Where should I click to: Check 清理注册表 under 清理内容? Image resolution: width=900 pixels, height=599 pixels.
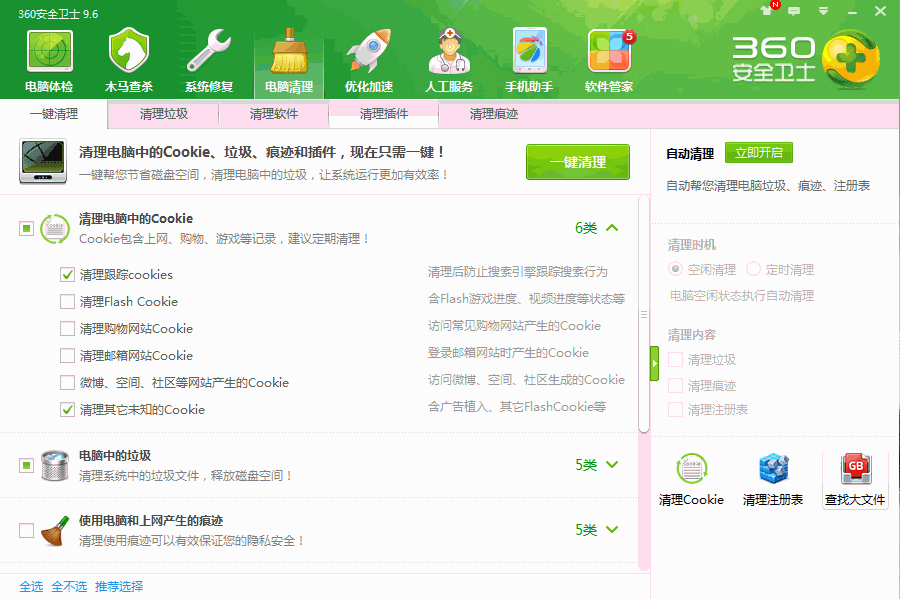[x=676, y=410]
